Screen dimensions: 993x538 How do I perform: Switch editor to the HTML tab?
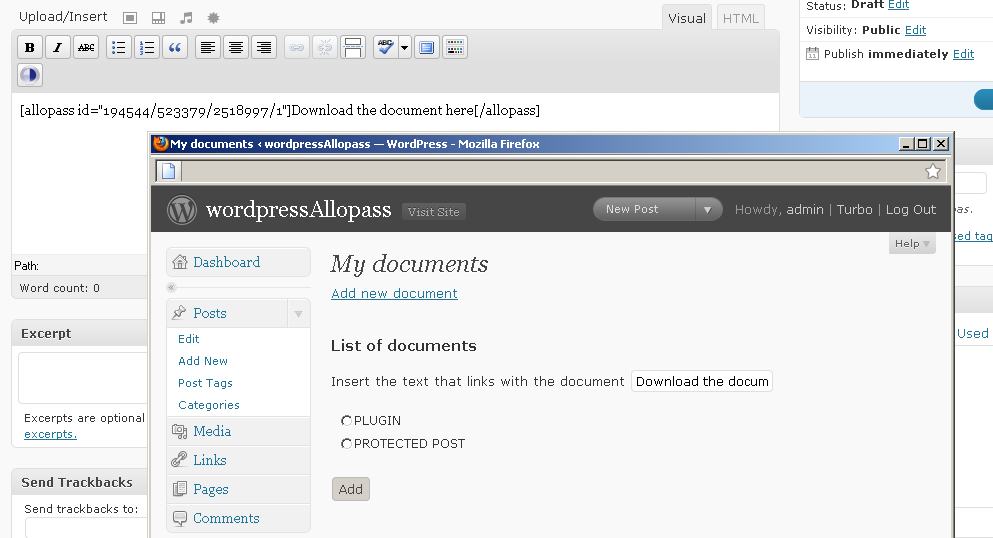pyautogui.click(x=740, y=18)
